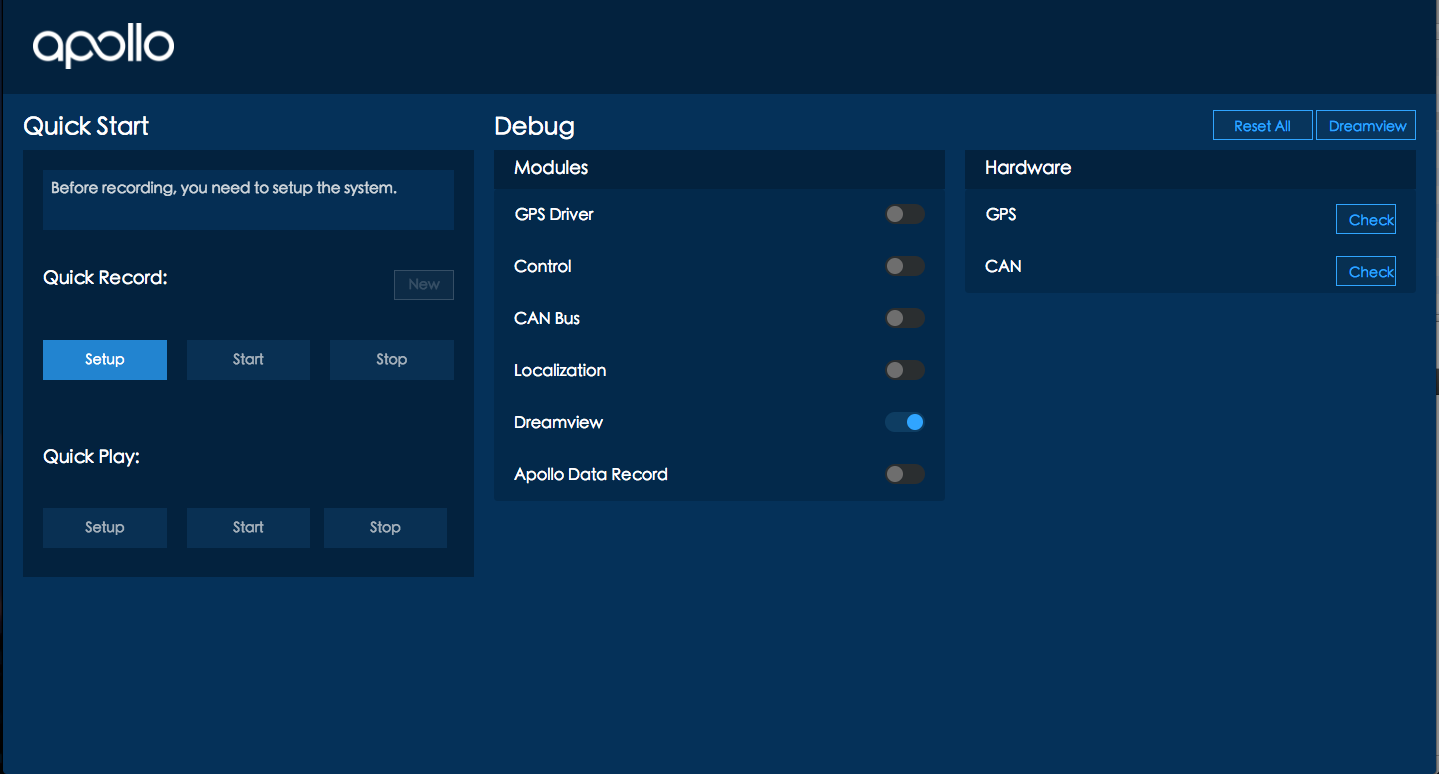This screenshot has width=1439, height=774.
Task: Check the CAN hardware status
Action: coord(1366,271)
